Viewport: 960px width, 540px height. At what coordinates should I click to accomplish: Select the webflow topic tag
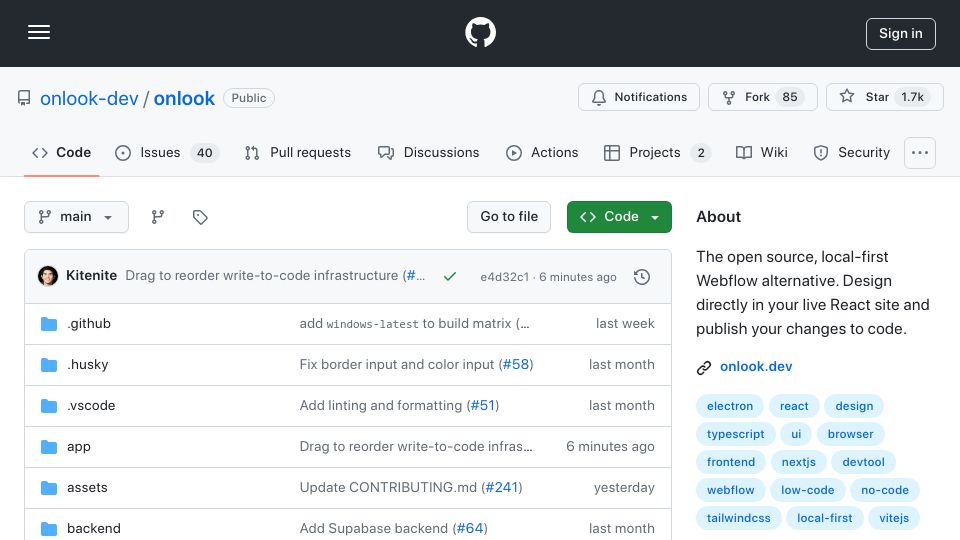pyautogui.click(x=730, y=490)
